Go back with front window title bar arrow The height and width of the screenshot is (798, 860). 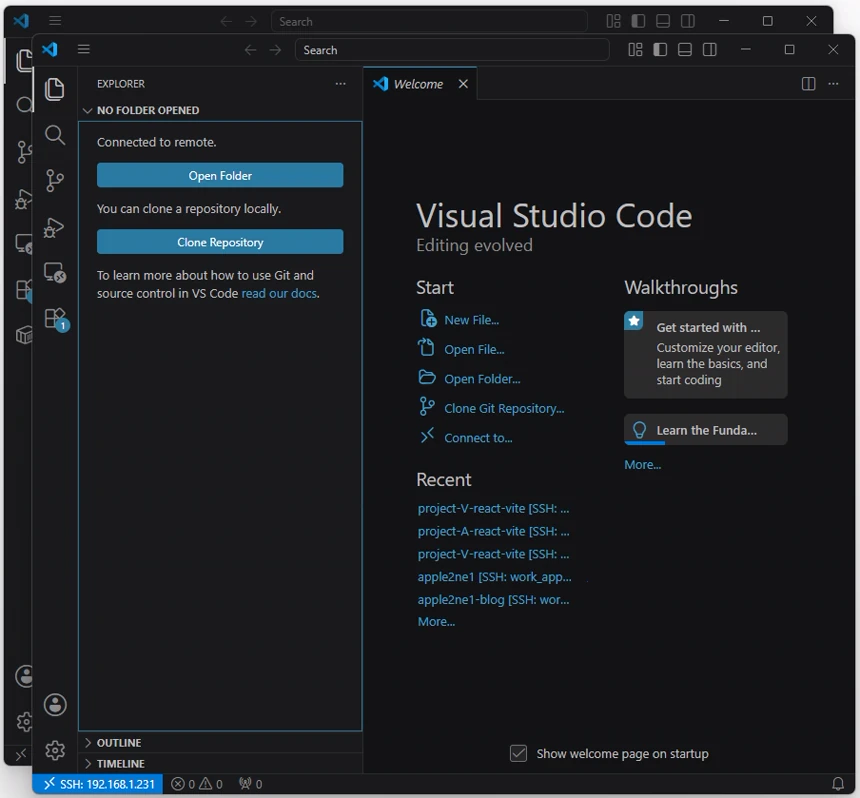(x=250, y=50)
